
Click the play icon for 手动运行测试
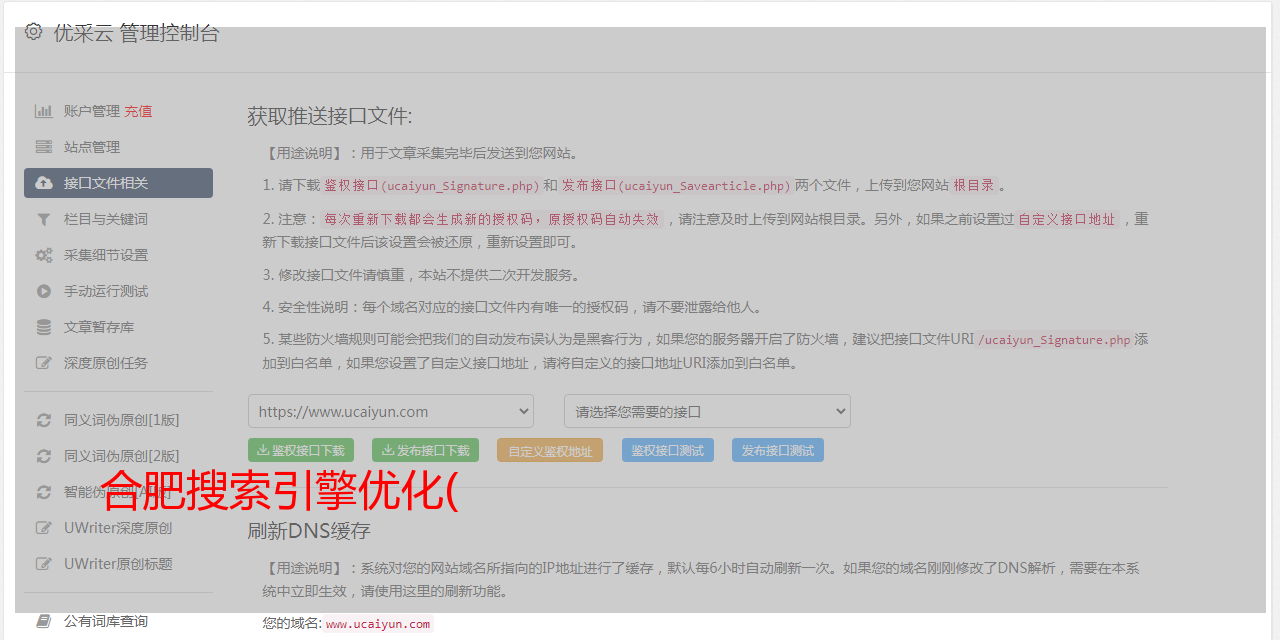[44, 291]
